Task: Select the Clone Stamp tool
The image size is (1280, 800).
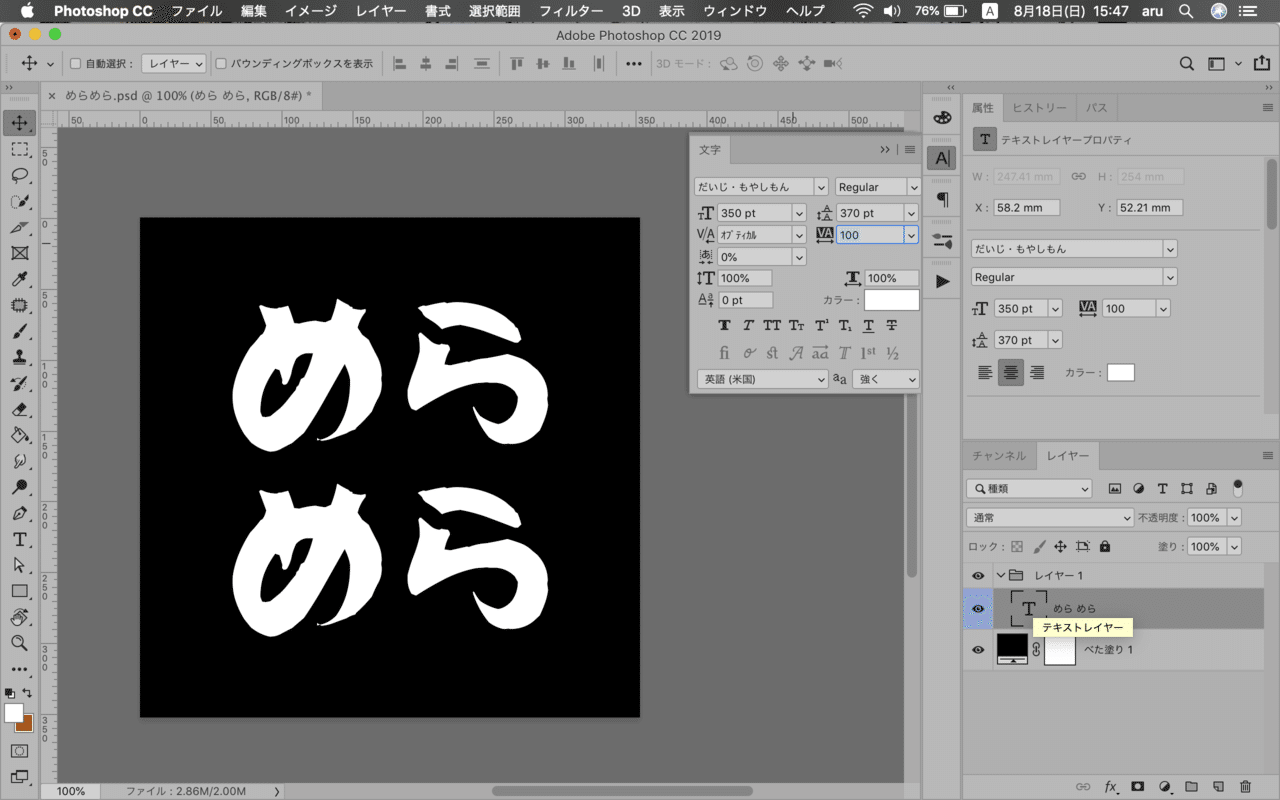Action: click(19, 357)
